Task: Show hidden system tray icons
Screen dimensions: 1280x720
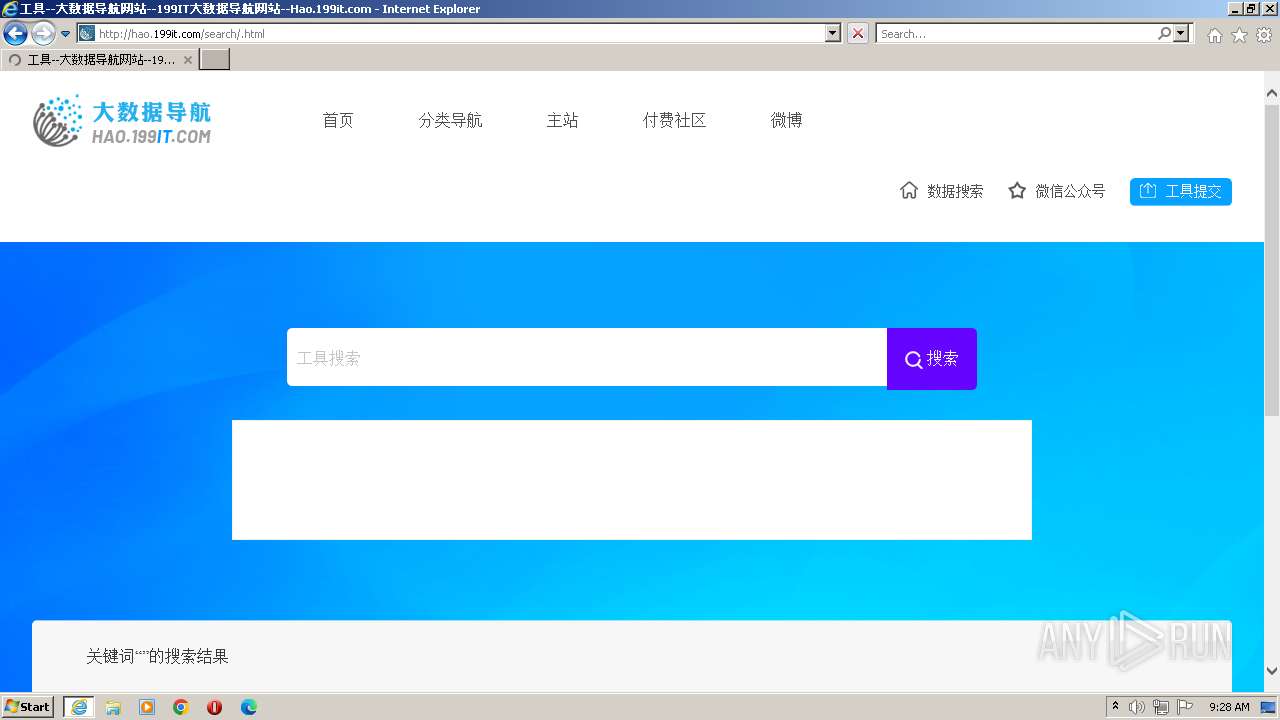Action: tap(1115, 707)
